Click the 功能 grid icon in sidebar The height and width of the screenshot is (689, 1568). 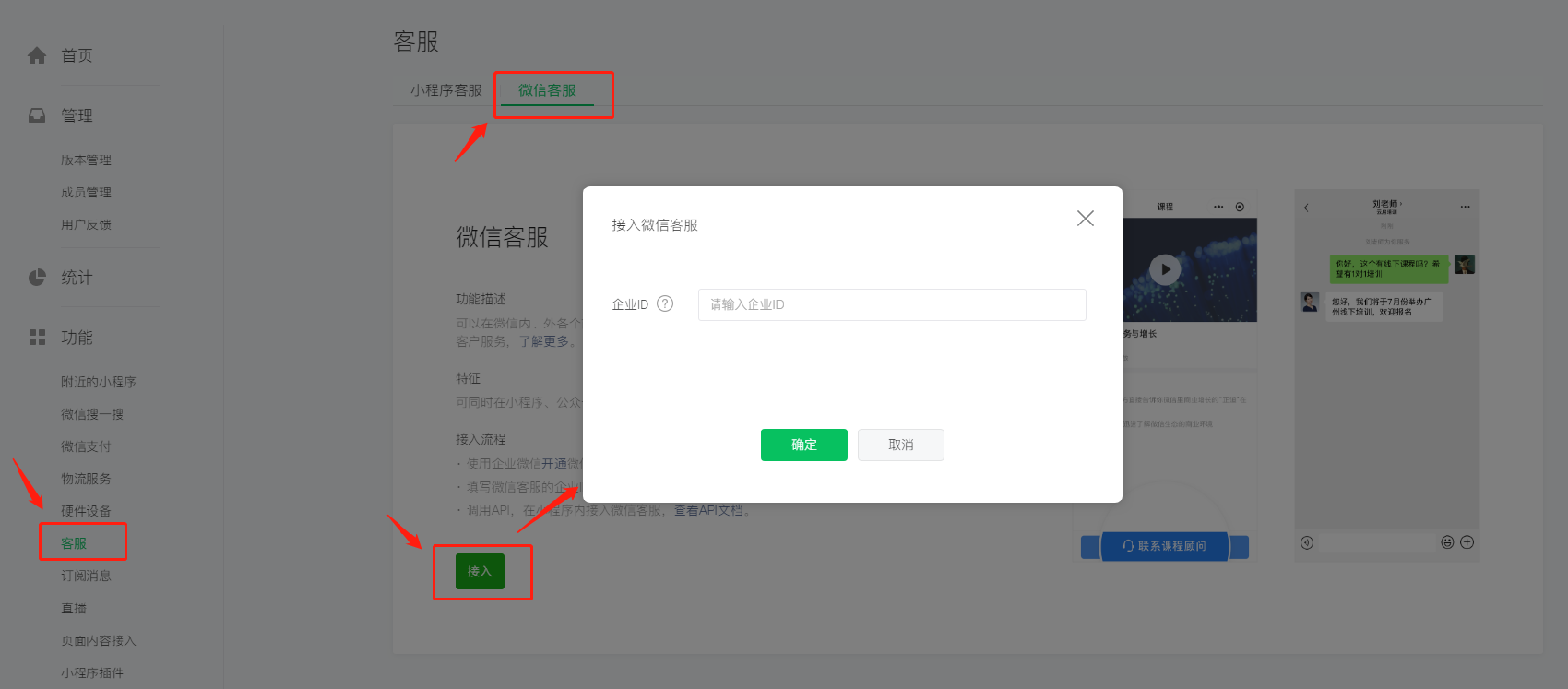pyautogui.click(x=37, y=338)
